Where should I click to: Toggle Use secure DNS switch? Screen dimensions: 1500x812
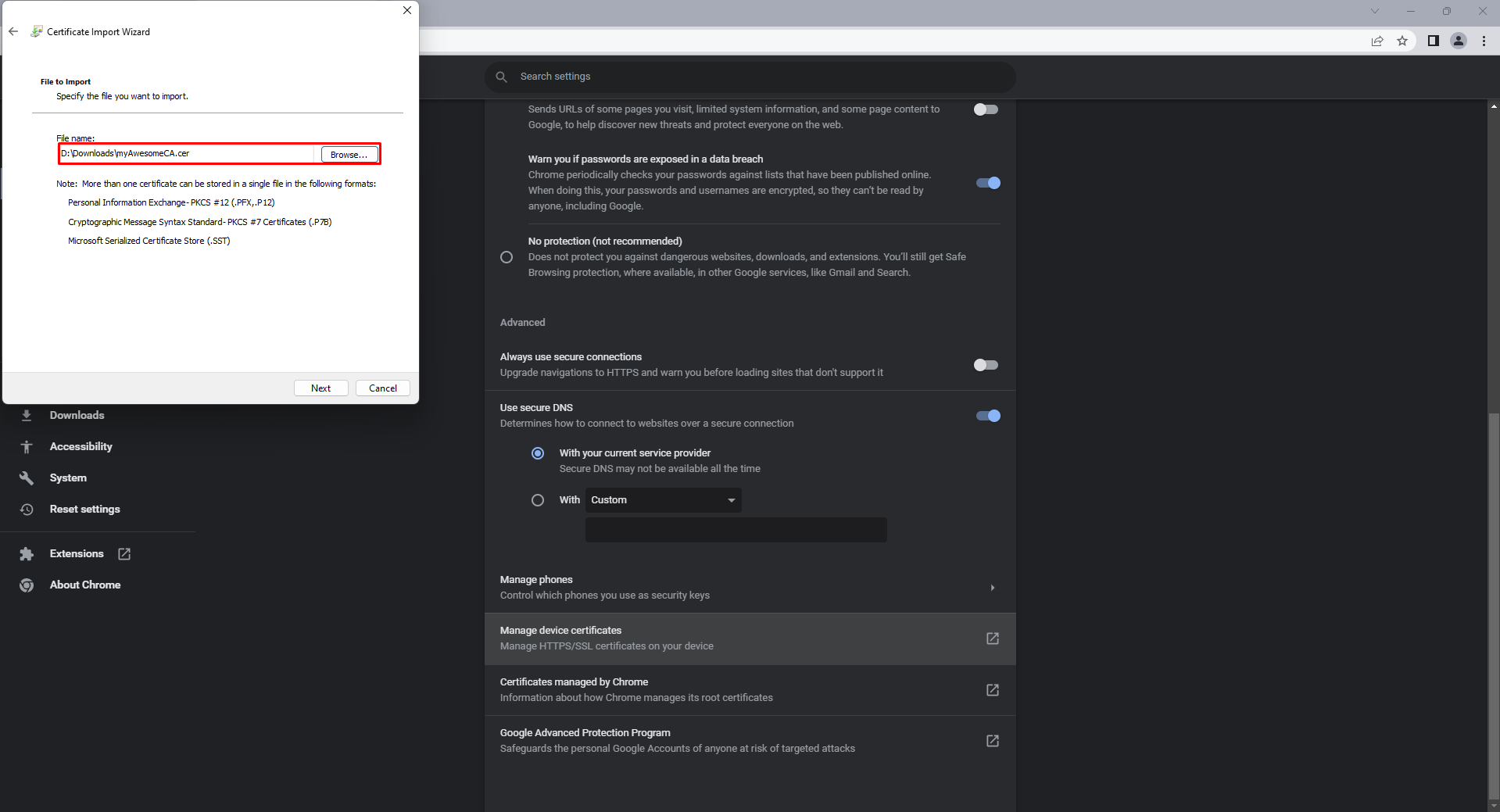click(x=988, y=416)
